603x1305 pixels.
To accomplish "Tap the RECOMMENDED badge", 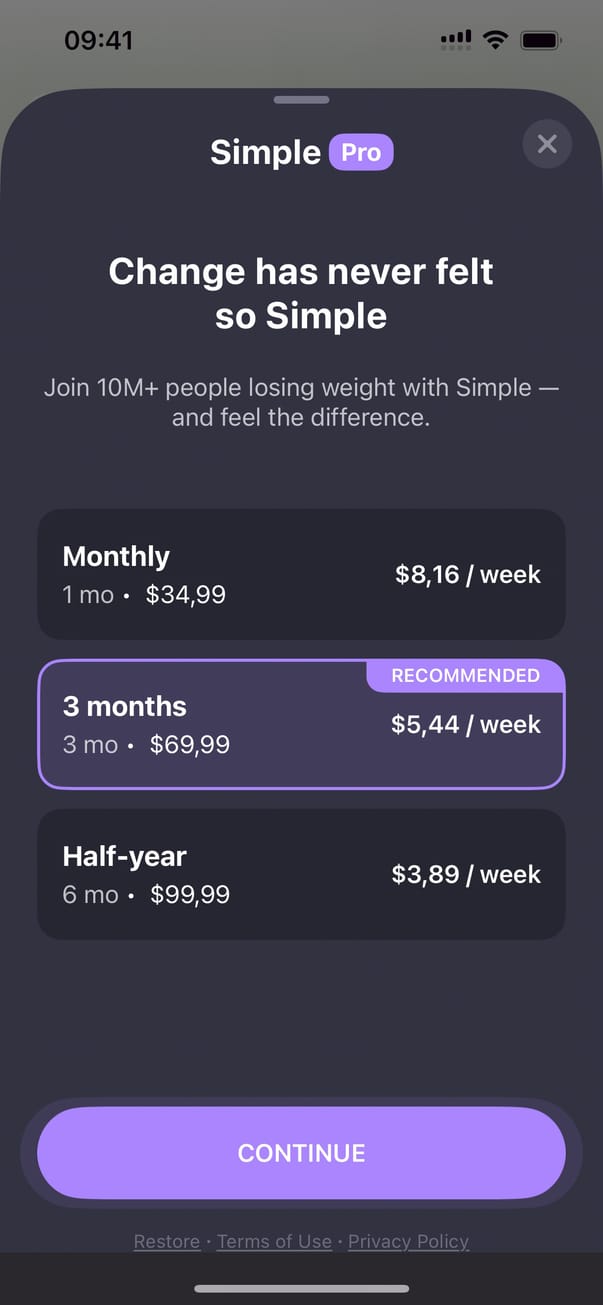I will 465,676.
